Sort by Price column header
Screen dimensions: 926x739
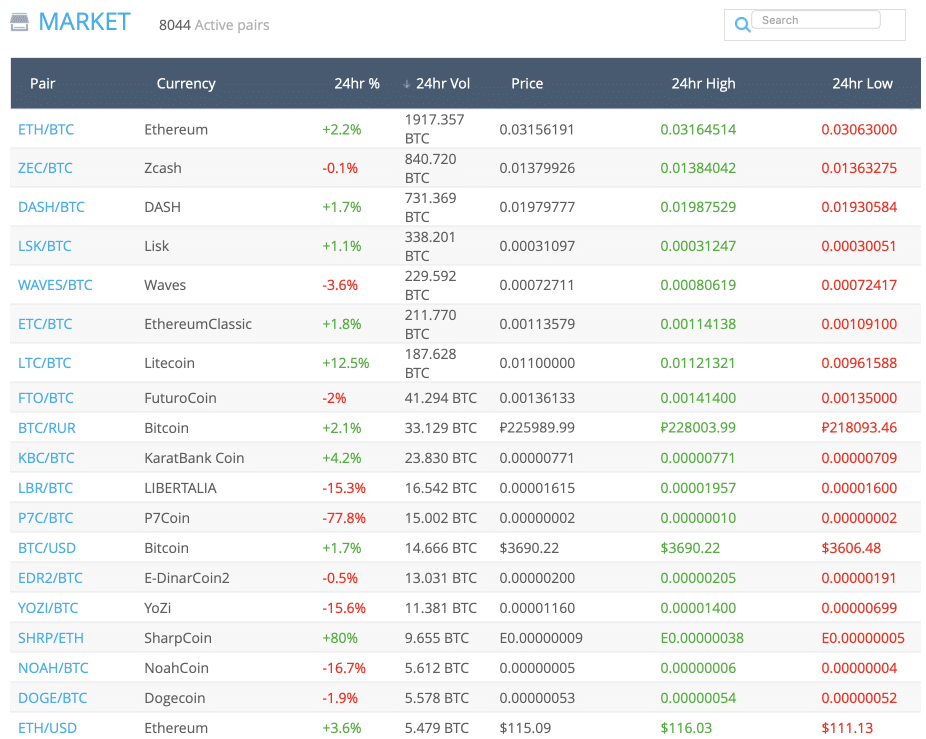pyautogui.click(x=527, y=83)
